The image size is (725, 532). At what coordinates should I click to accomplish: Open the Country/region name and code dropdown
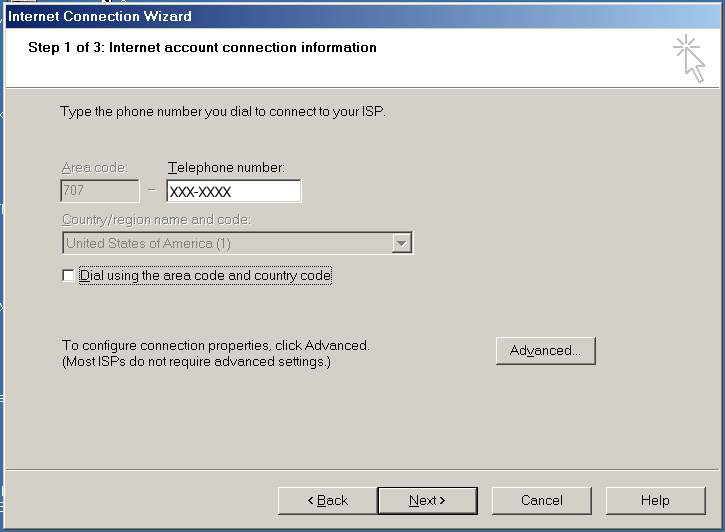pyautogui.click(x=236, y=243)
